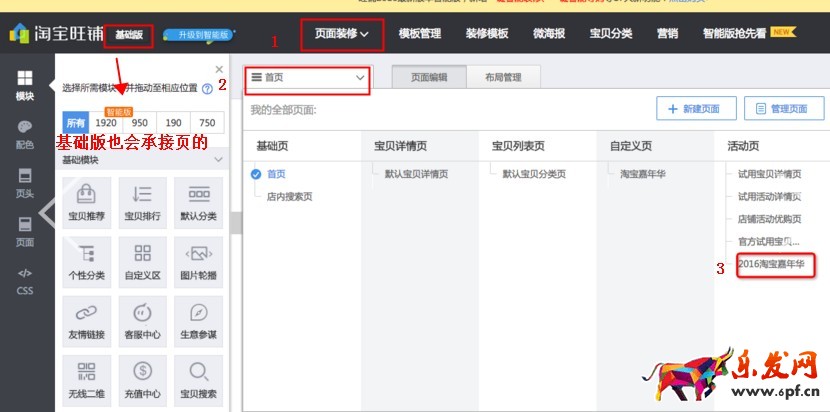Close the module panel with X

[219, 69]
